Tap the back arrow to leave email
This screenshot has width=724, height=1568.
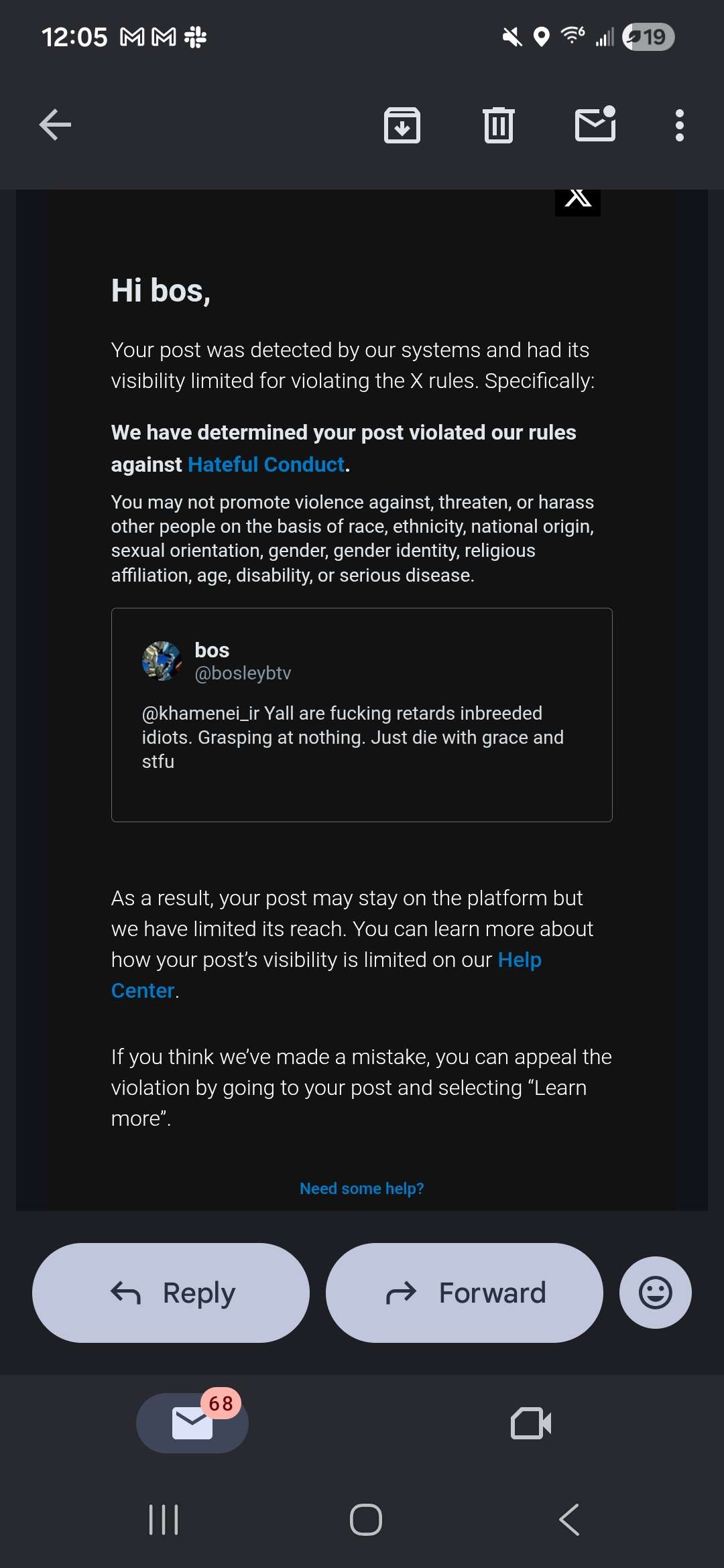click(x=55, y=125)
